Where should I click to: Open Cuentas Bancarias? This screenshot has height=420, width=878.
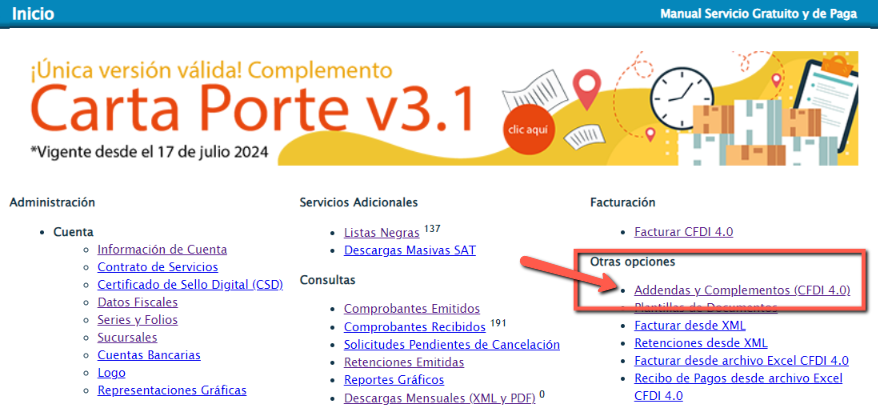[149, 355]
